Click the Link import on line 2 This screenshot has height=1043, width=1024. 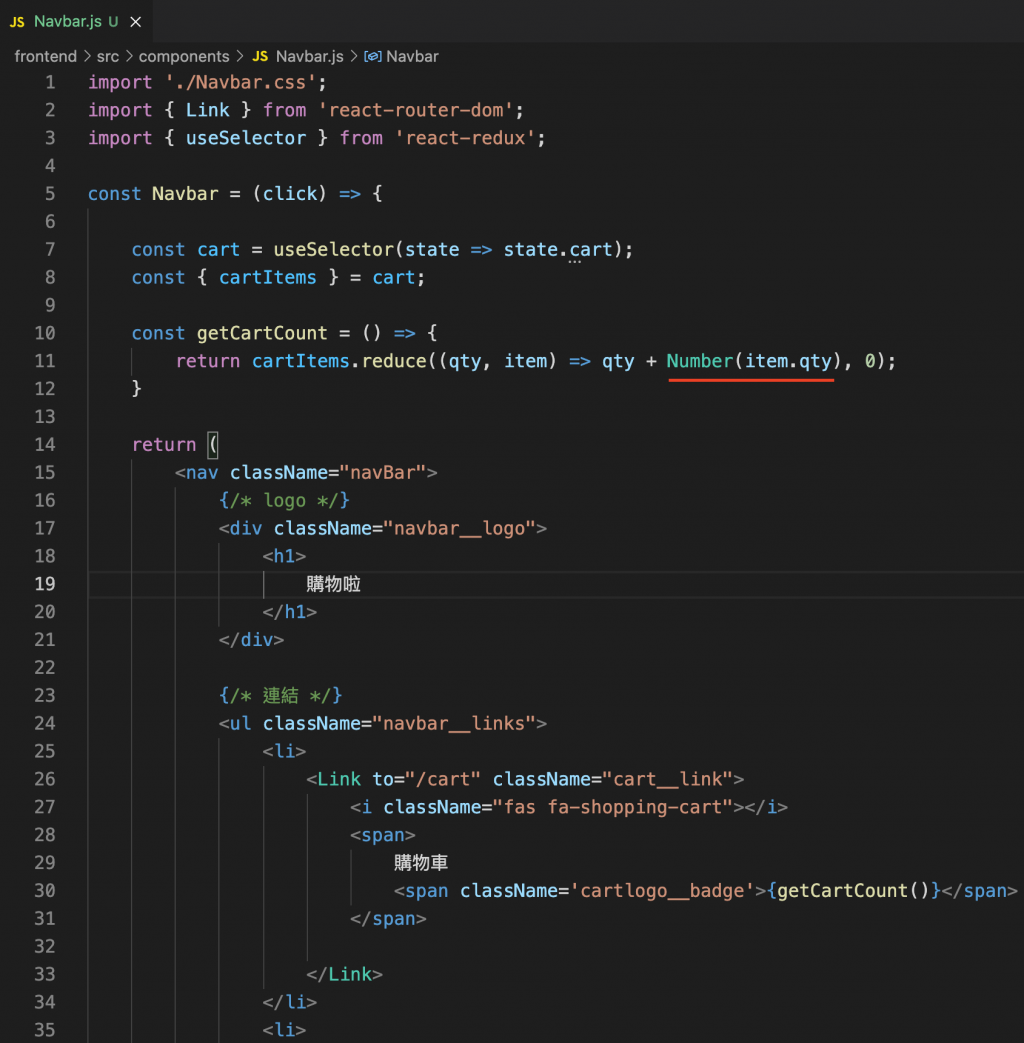pos(207,110)
